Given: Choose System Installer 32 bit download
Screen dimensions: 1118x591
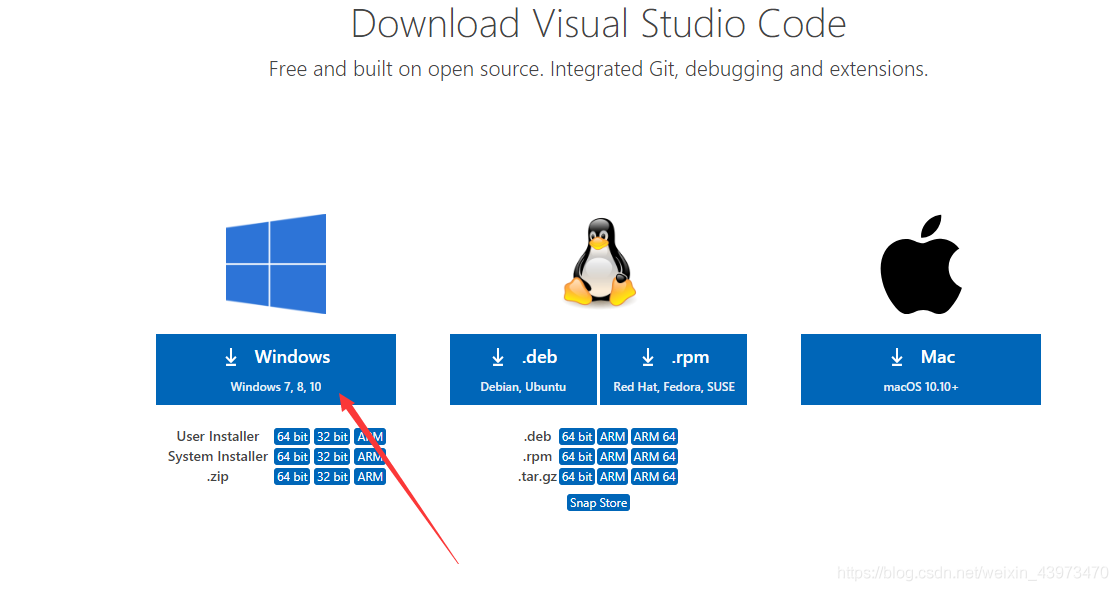Looking at the screenshot, I should pyautogui.click(x=332, y=456).
